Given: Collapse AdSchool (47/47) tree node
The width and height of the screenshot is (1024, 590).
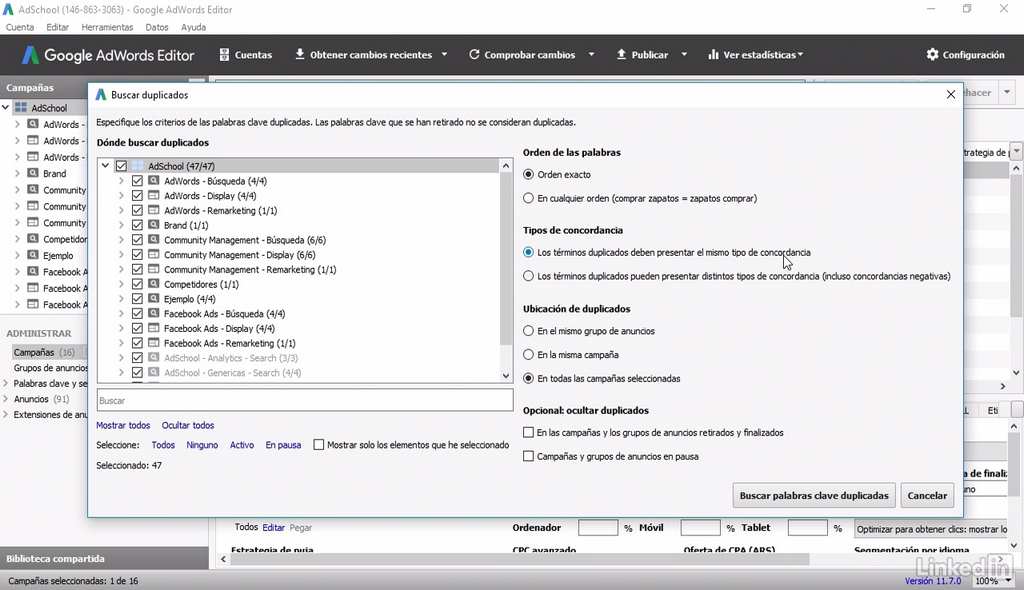Looking at the screenshot, I should [105, 166].
